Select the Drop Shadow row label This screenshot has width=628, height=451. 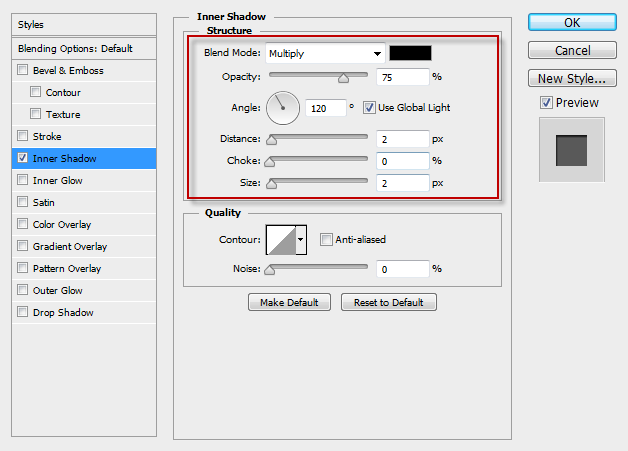63,313
